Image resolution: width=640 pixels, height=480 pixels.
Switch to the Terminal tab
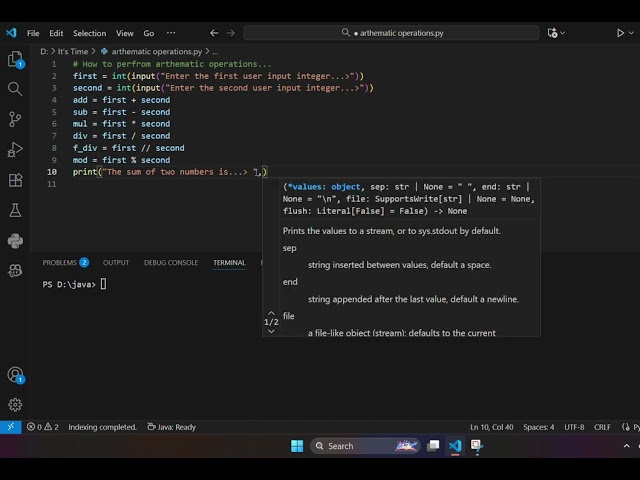point(229,262)
